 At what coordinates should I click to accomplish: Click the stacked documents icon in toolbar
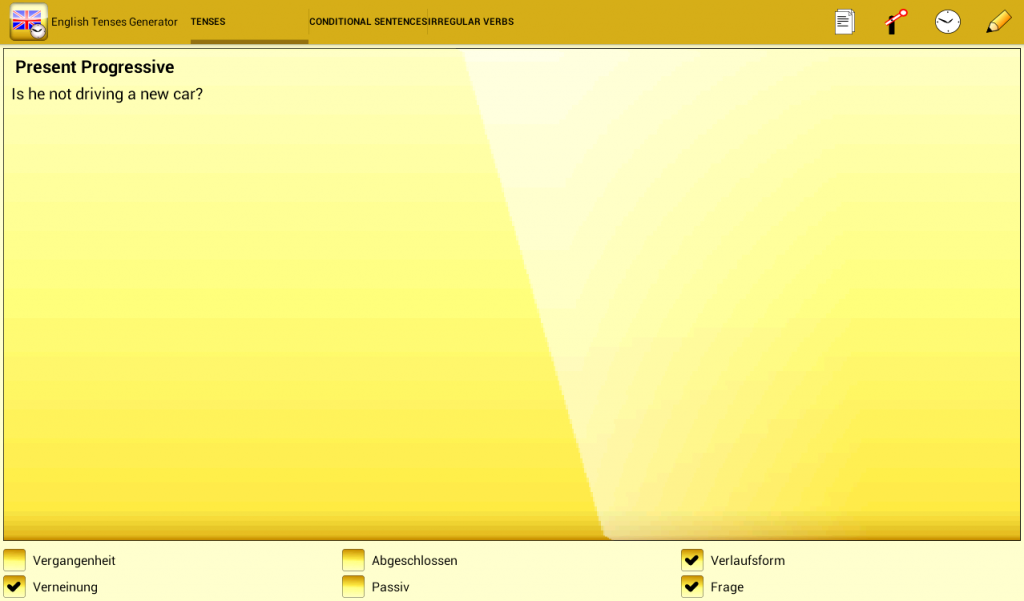[845, 22]
